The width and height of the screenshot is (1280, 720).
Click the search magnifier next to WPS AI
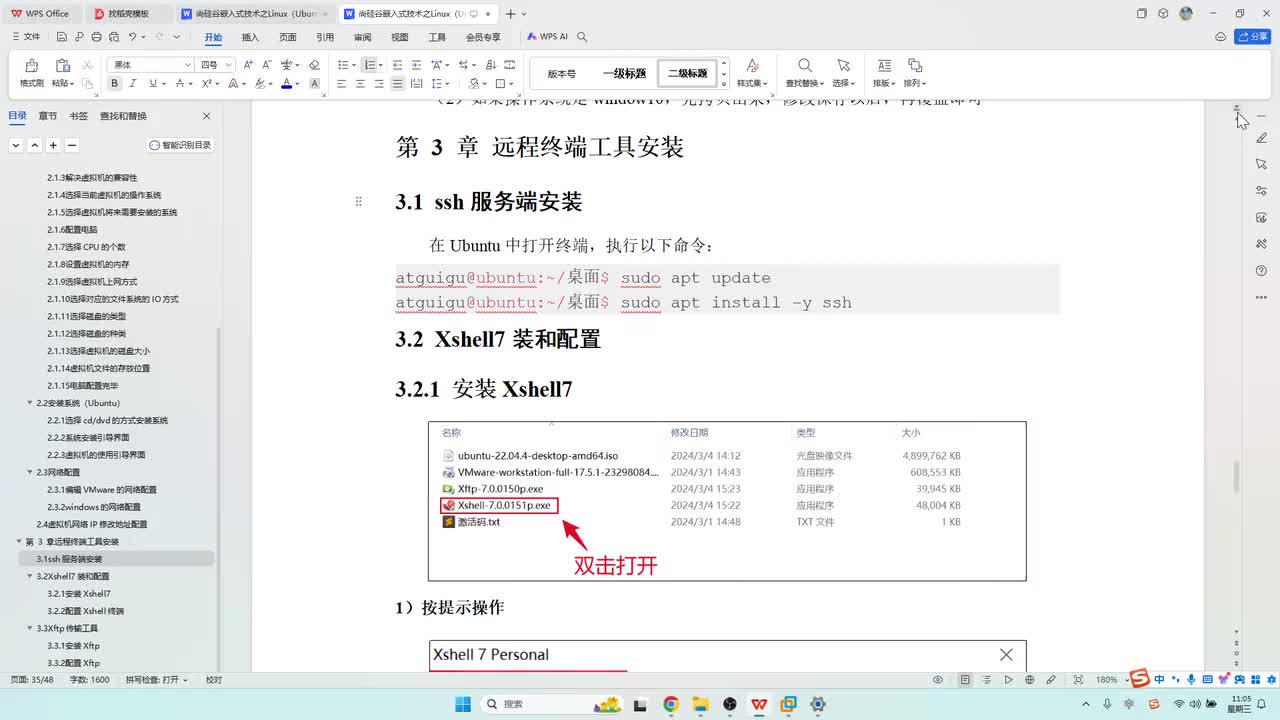point(582,37)
